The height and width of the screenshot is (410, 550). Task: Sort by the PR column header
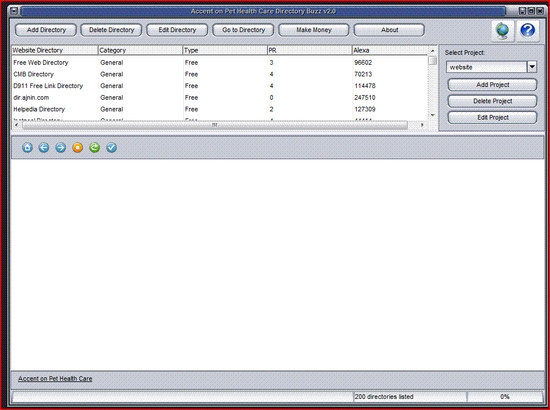(x=309, y=50)
